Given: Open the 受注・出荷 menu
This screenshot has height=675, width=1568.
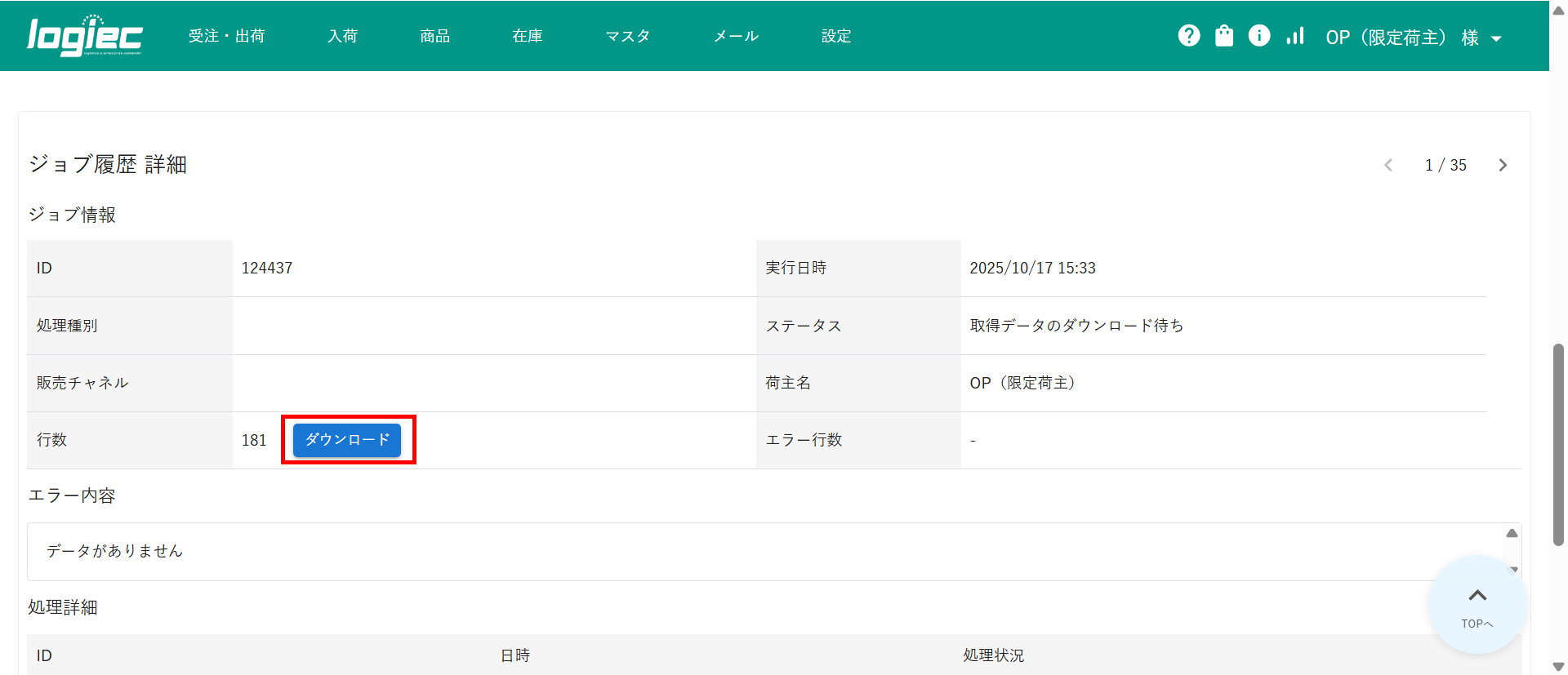Looking at the screenshot, I should 226,36.
